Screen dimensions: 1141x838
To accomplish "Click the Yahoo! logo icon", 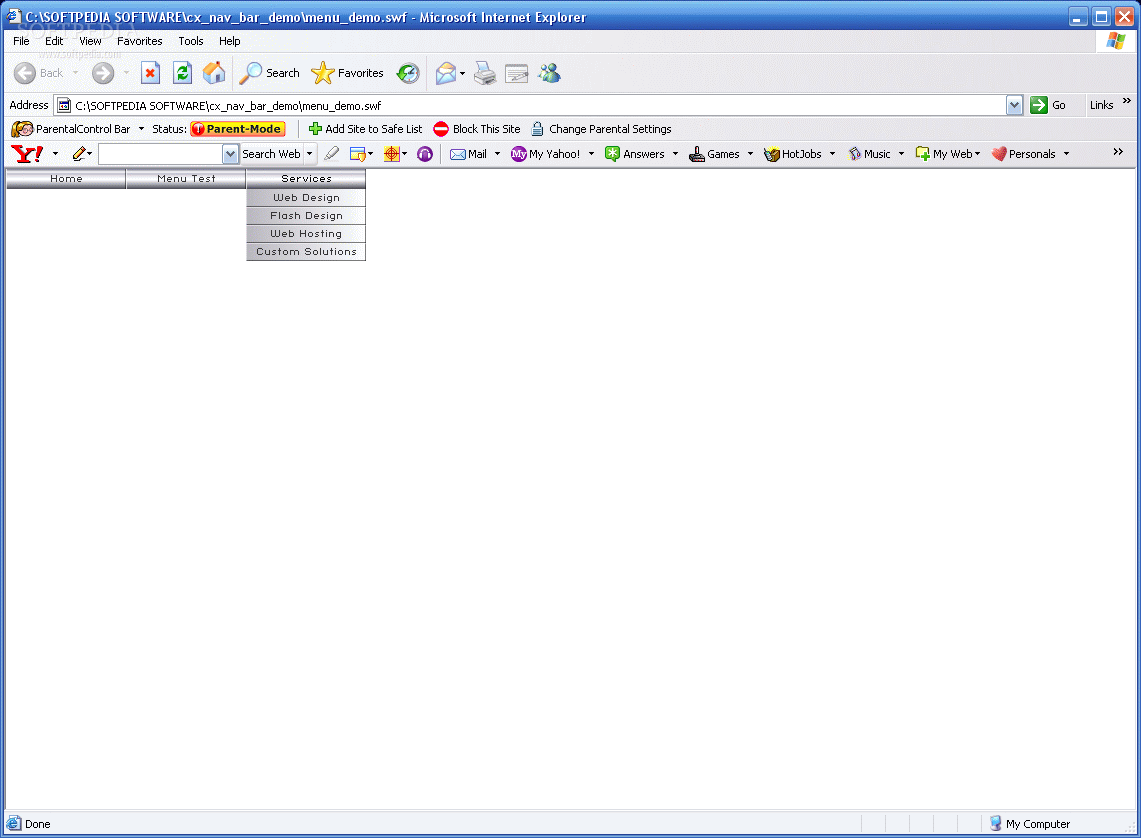I will 28,153.
